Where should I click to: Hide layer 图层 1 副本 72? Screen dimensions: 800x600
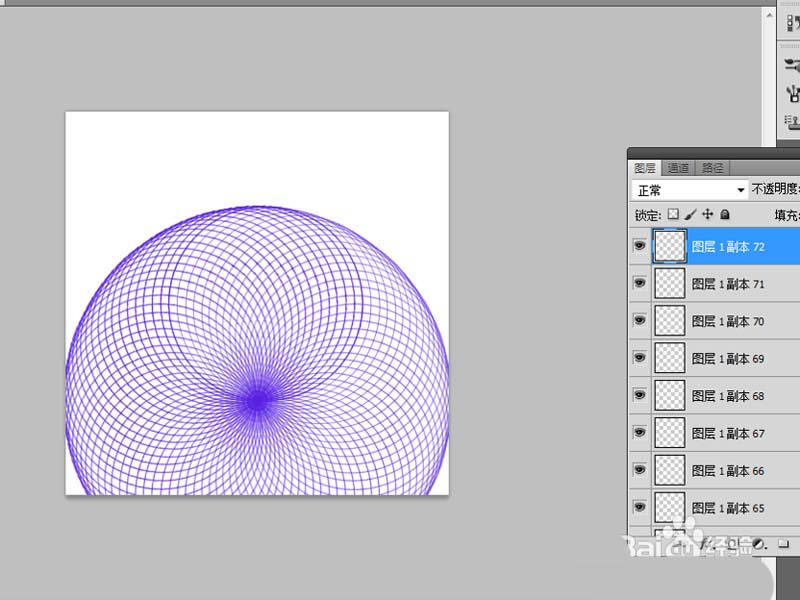640,246
